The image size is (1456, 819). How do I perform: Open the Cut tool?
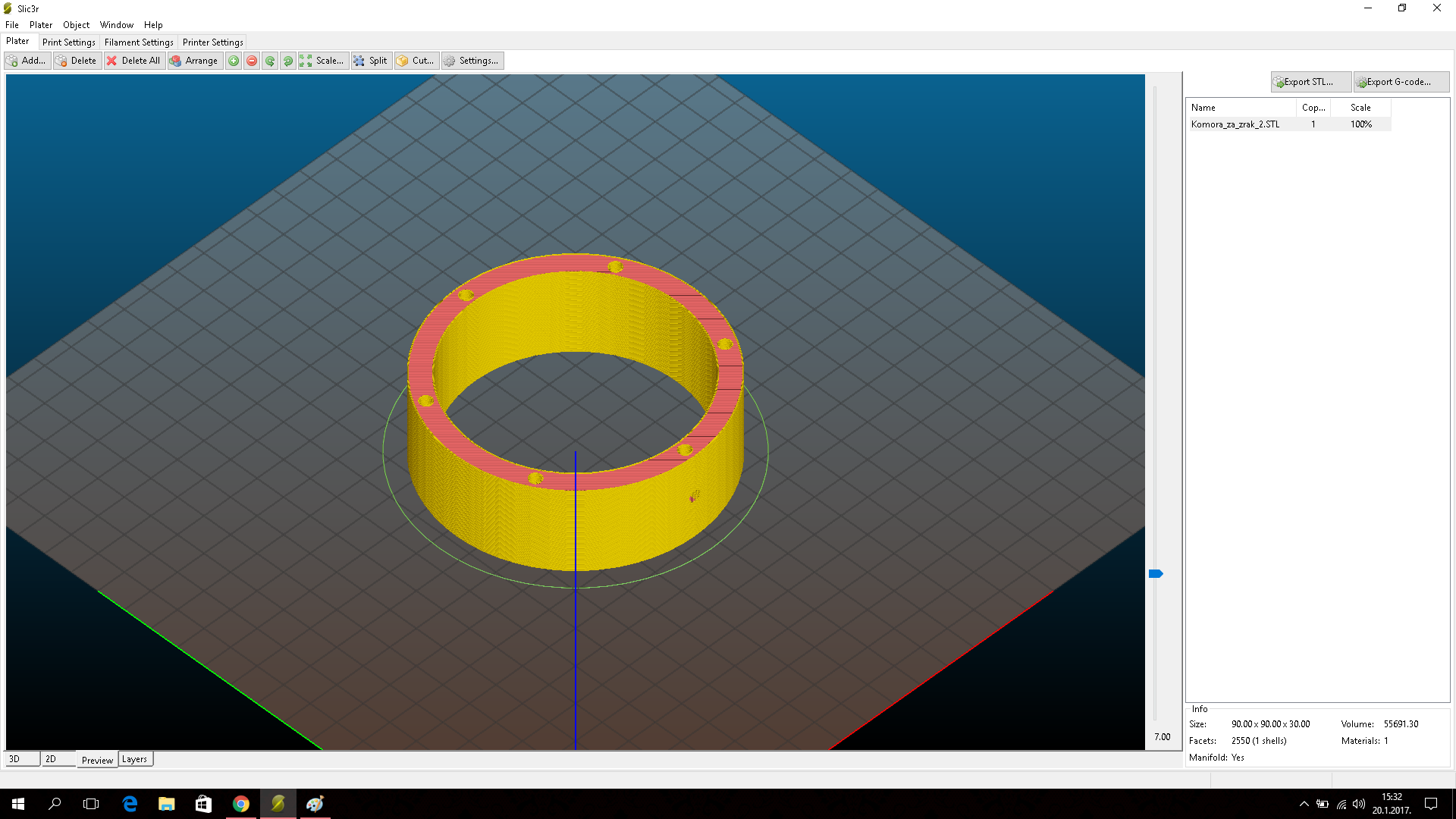coord(416,61)
